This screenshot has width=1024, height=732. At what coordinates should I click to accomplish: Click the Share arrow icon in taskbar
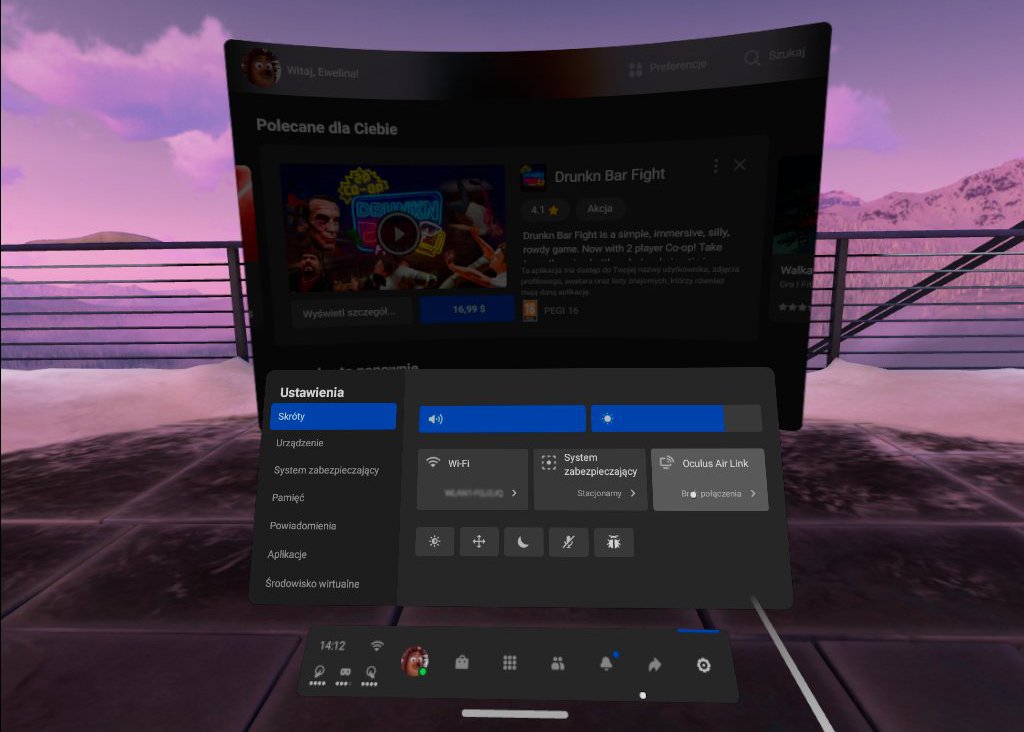click(654, 664)
